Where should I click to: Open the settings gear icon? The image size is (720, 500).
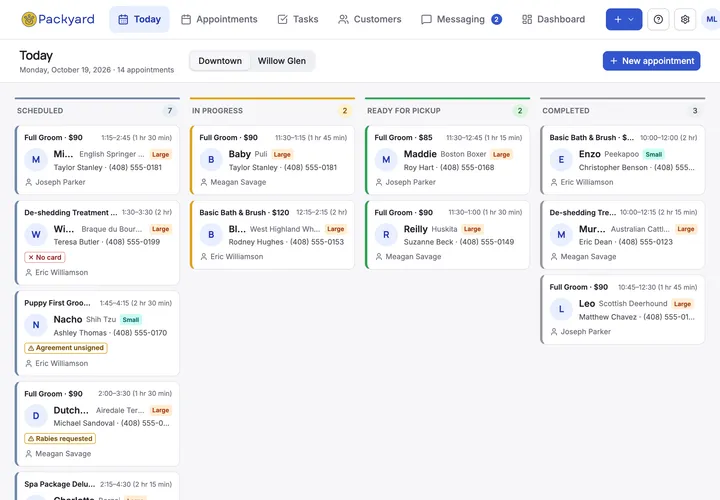click(685, 19)
